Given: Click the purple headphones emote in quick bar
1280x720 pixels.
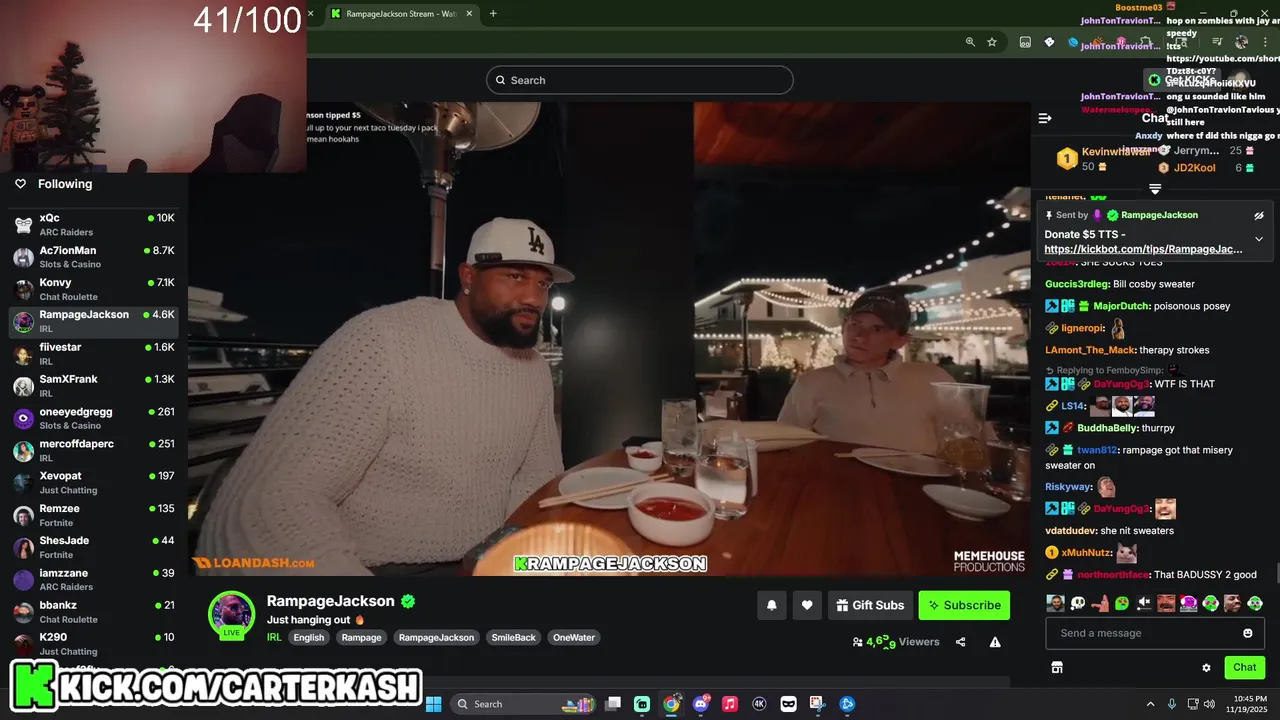Looking at the screenshot, I should pyautogui.click(x=1188, y=603).
